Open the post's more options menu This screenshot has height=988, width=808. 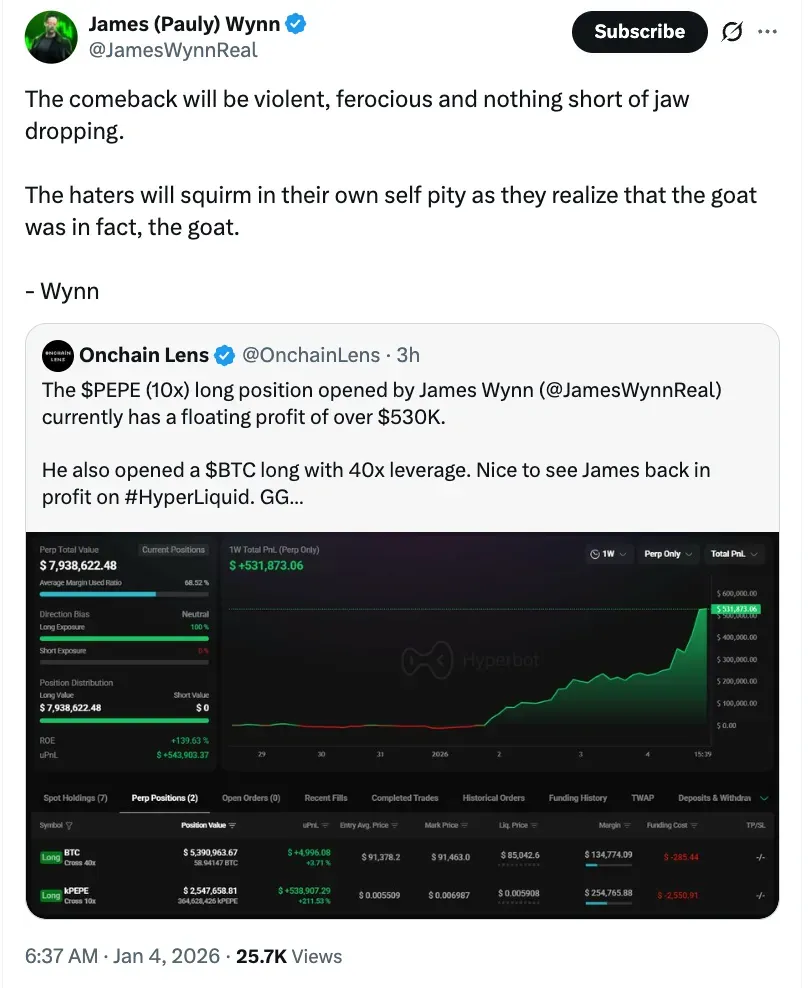pyautogui.click(x=767, y=32)
